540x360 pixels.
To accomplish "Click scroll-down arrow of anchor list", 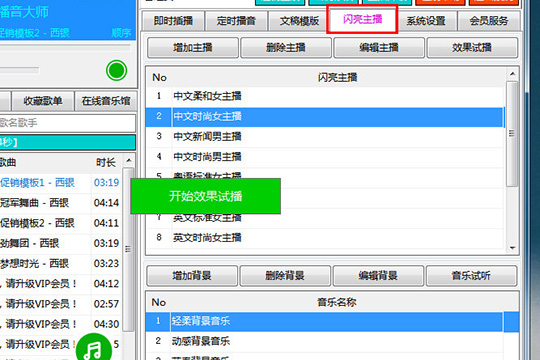I will [512, 248].
